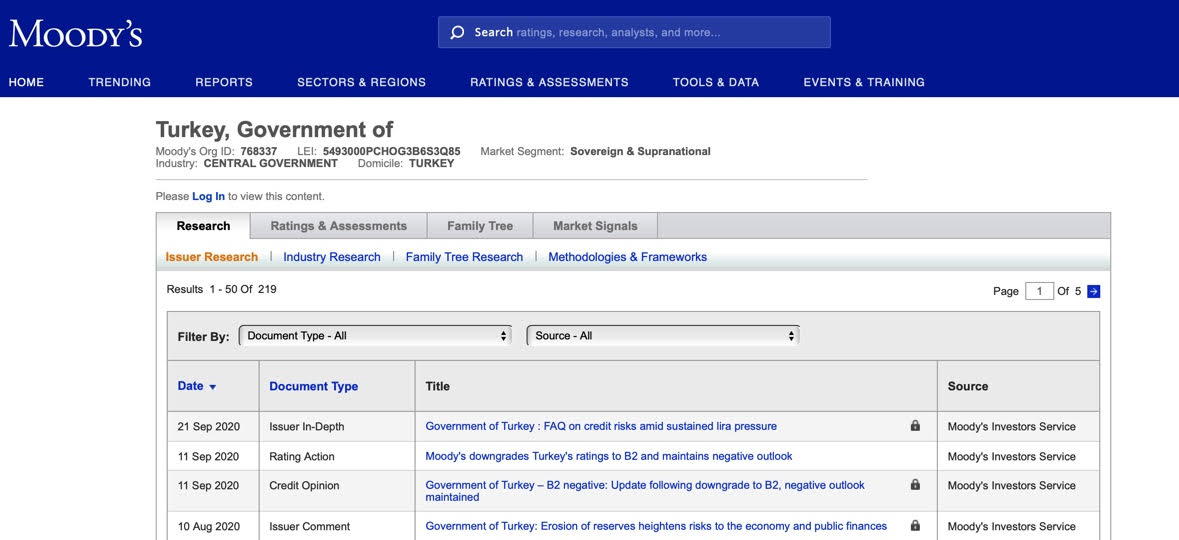1179x540 pixels.
Task: Click the Moody's logo
Action: 76,34
